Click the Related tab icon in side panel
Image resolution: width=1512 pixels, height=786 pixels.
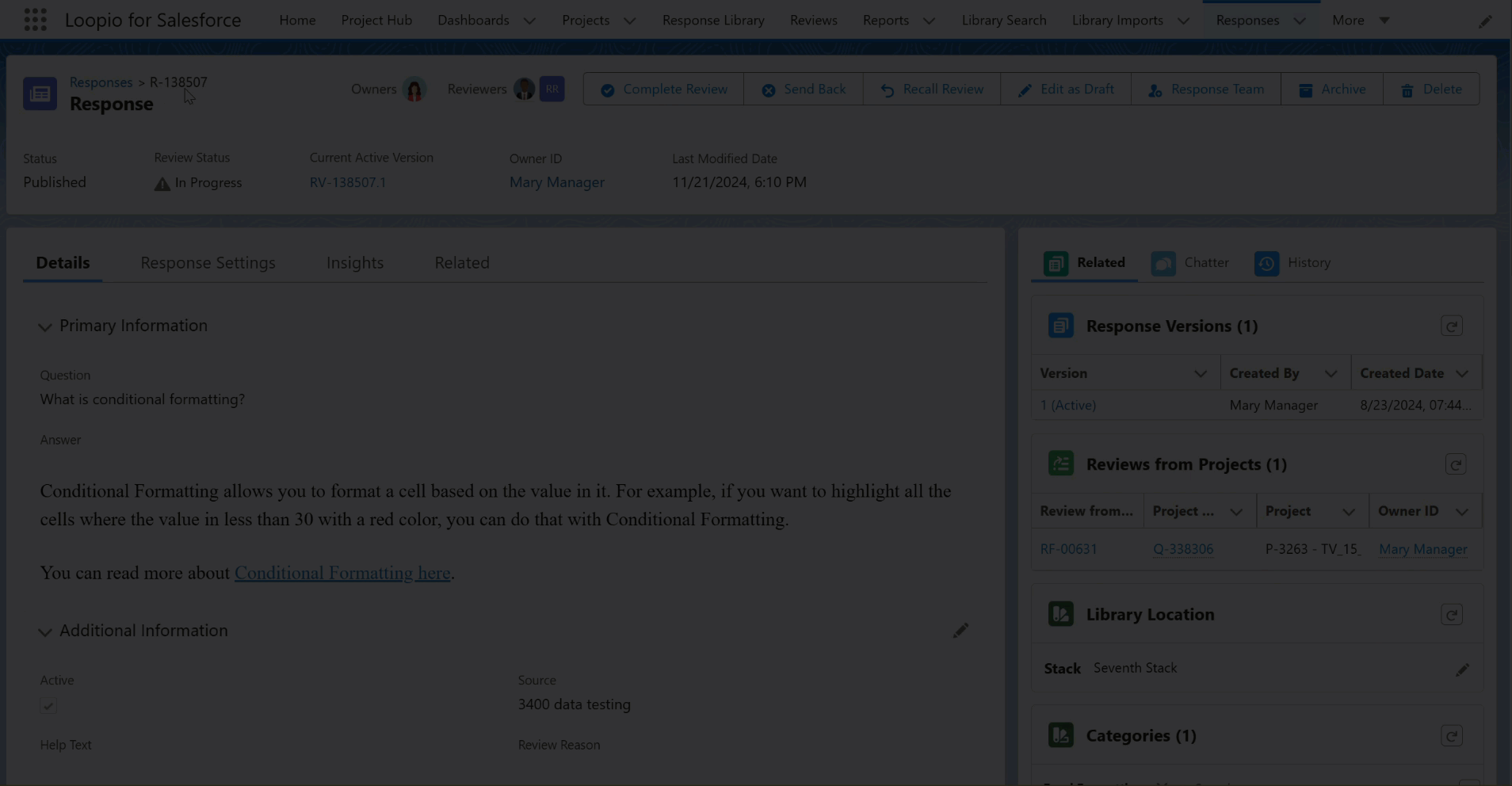pos(1056,263)
